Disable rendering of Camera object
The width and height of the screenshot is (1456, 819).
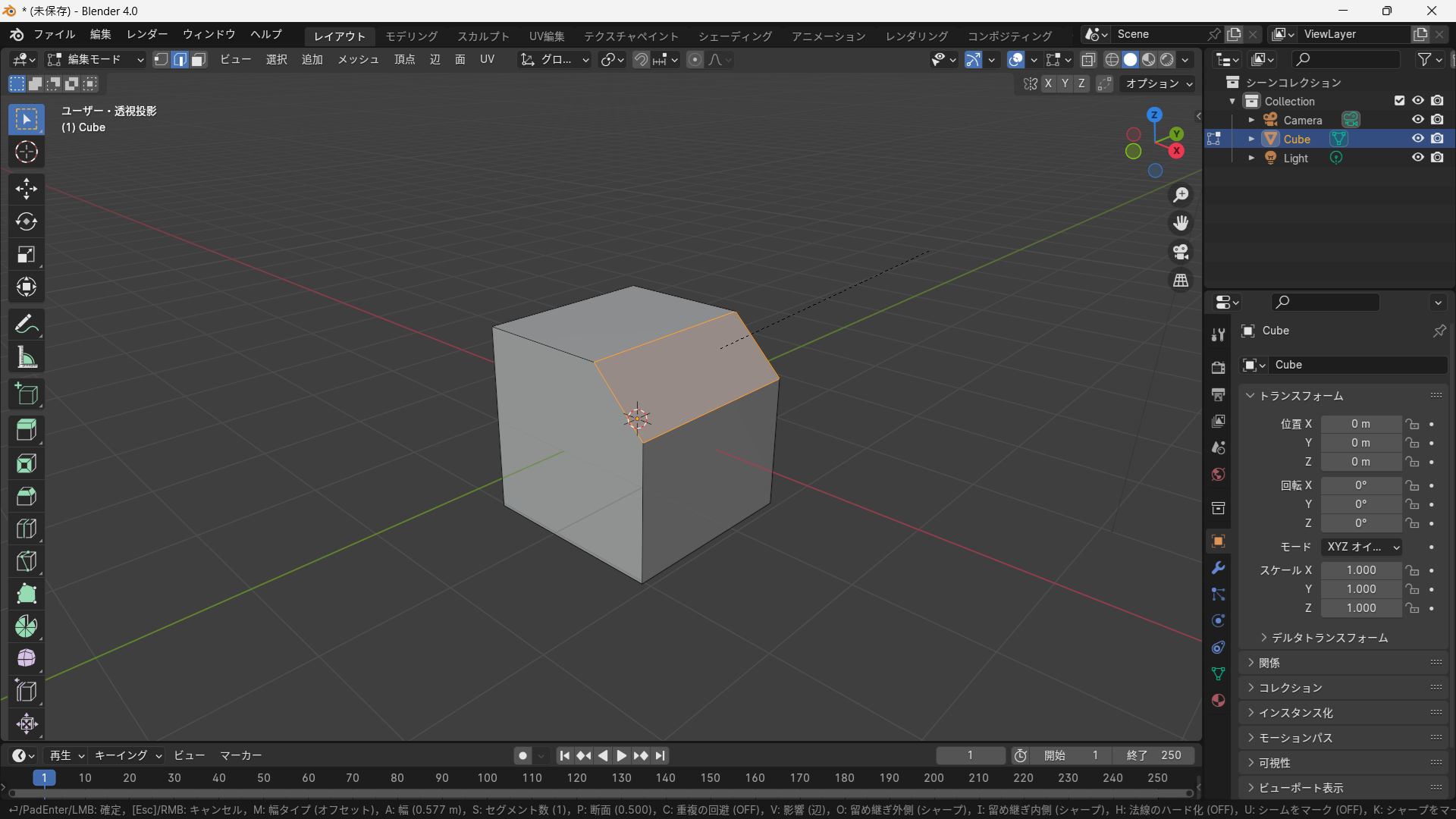point(1437,120)
